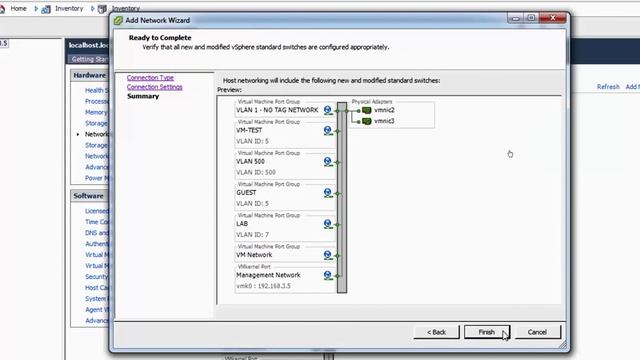Click the globe icon beside VM-TEST port group

point(328,131)
